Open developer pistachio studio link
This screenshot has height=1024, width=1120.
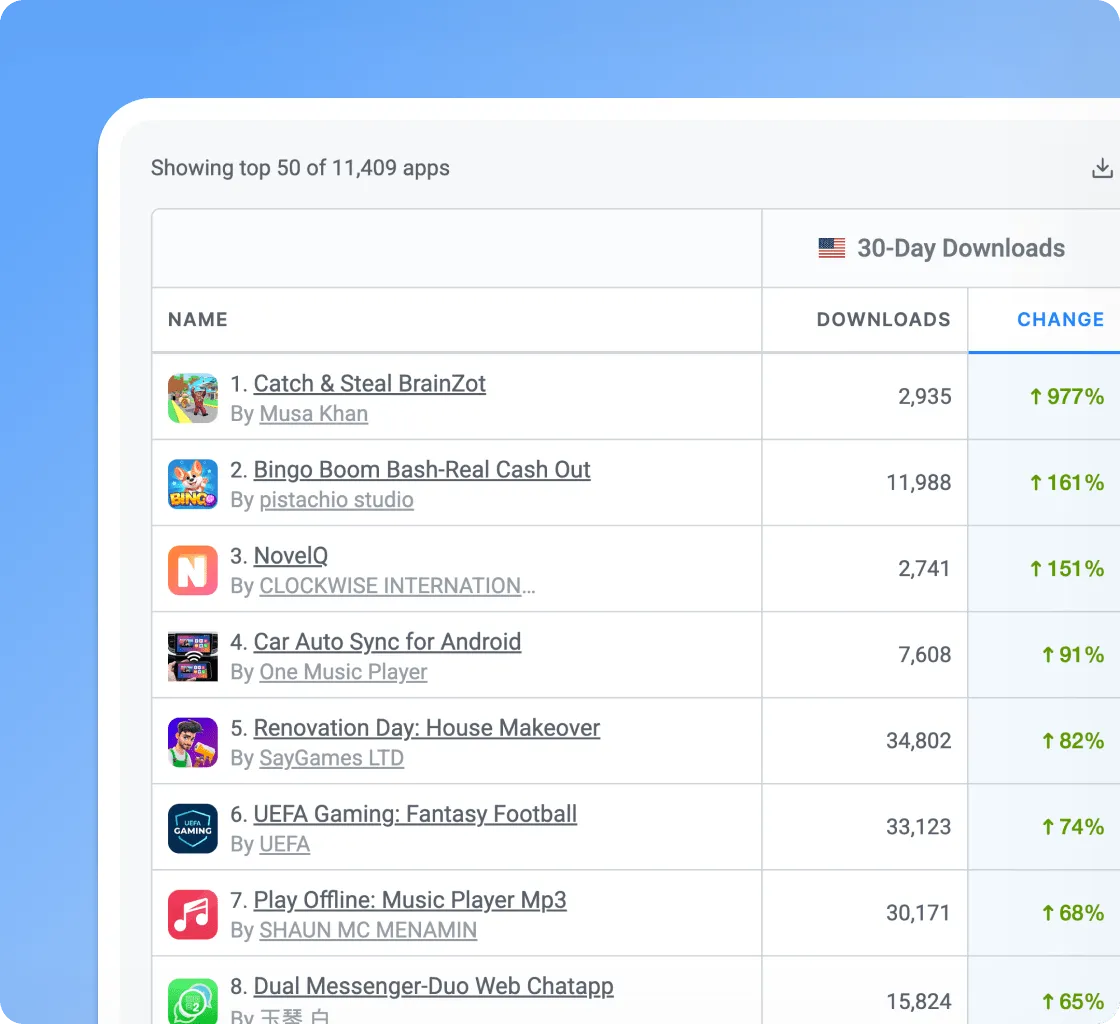coord(336,500)
